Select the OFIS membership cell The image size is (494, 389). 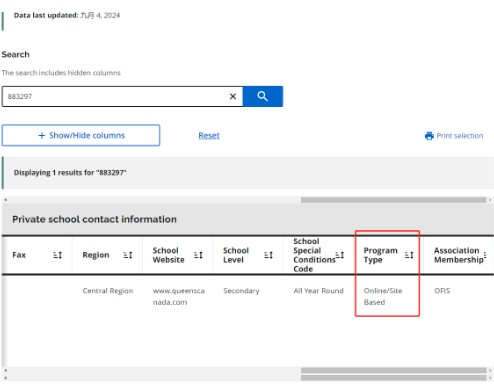tap(442, 291)
